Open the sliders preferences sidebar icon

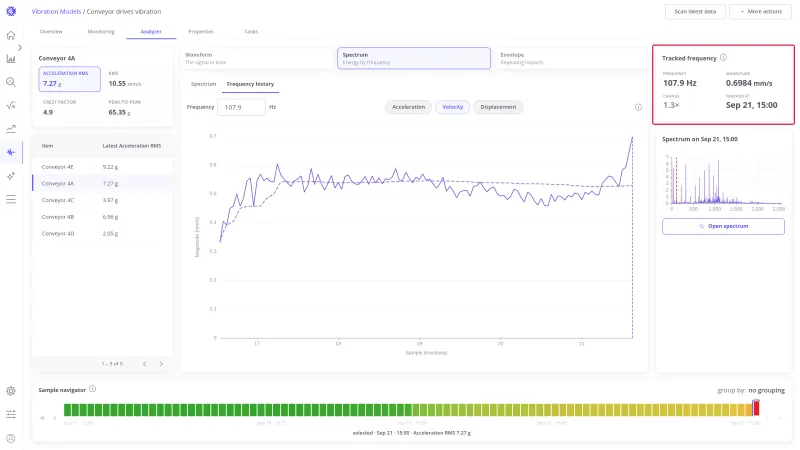[11, 414]
